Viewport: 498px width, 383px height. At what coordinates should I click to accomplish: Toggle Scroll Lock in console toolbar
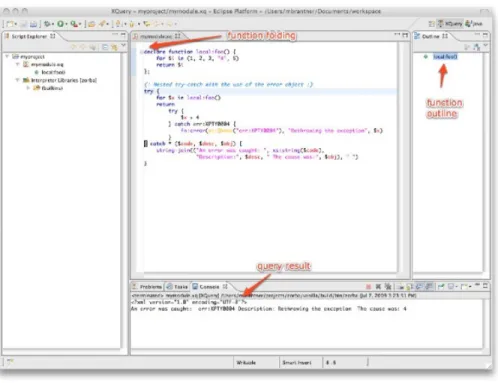409,286
